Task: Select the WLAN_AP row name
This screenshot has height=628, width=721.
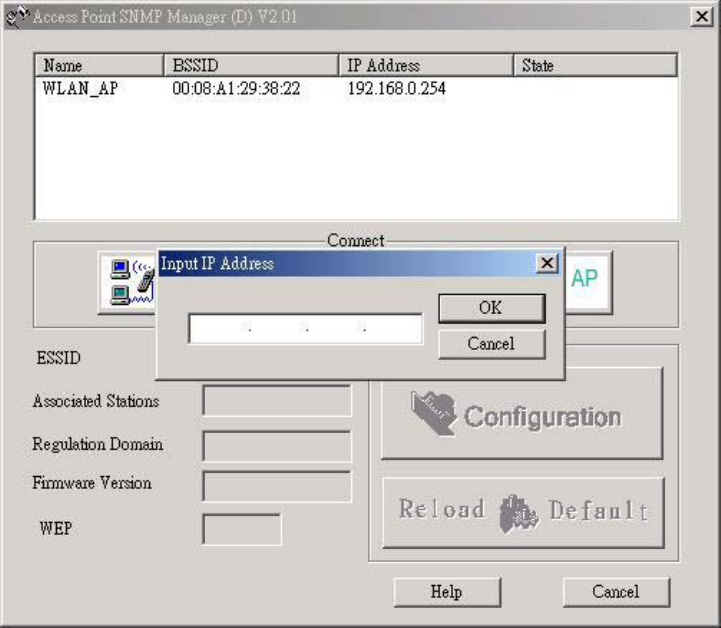Action: pyautogui.click(x=80, y=88)
